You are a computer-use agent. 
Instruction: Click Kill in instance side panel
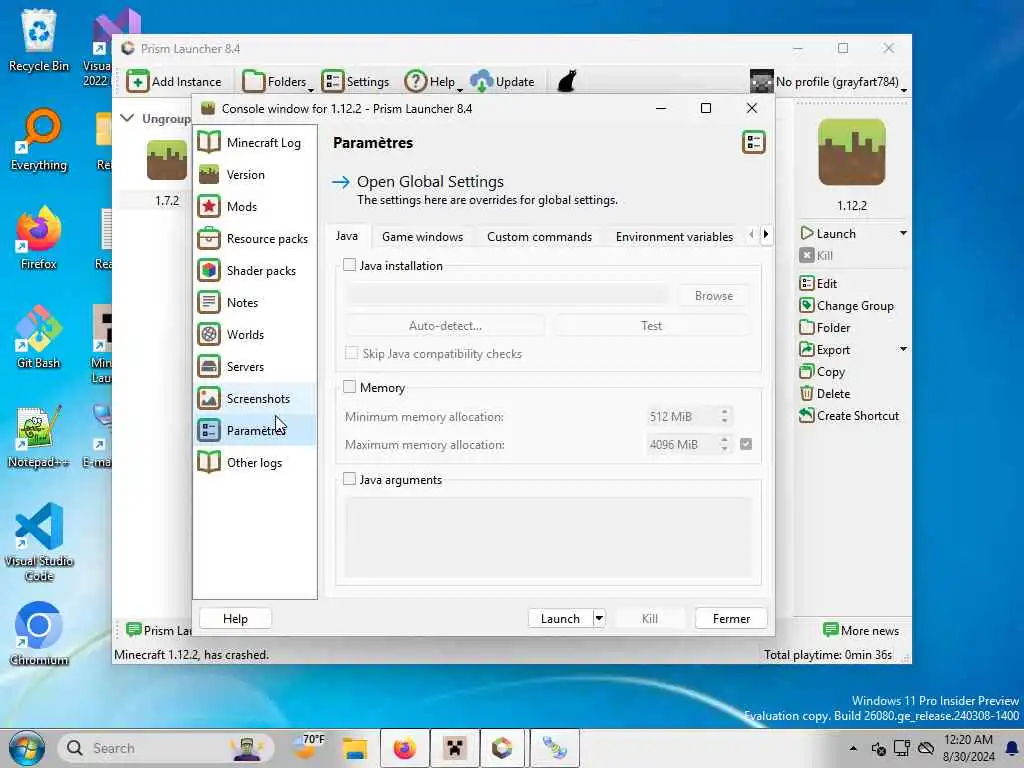[x=816, y=255]
